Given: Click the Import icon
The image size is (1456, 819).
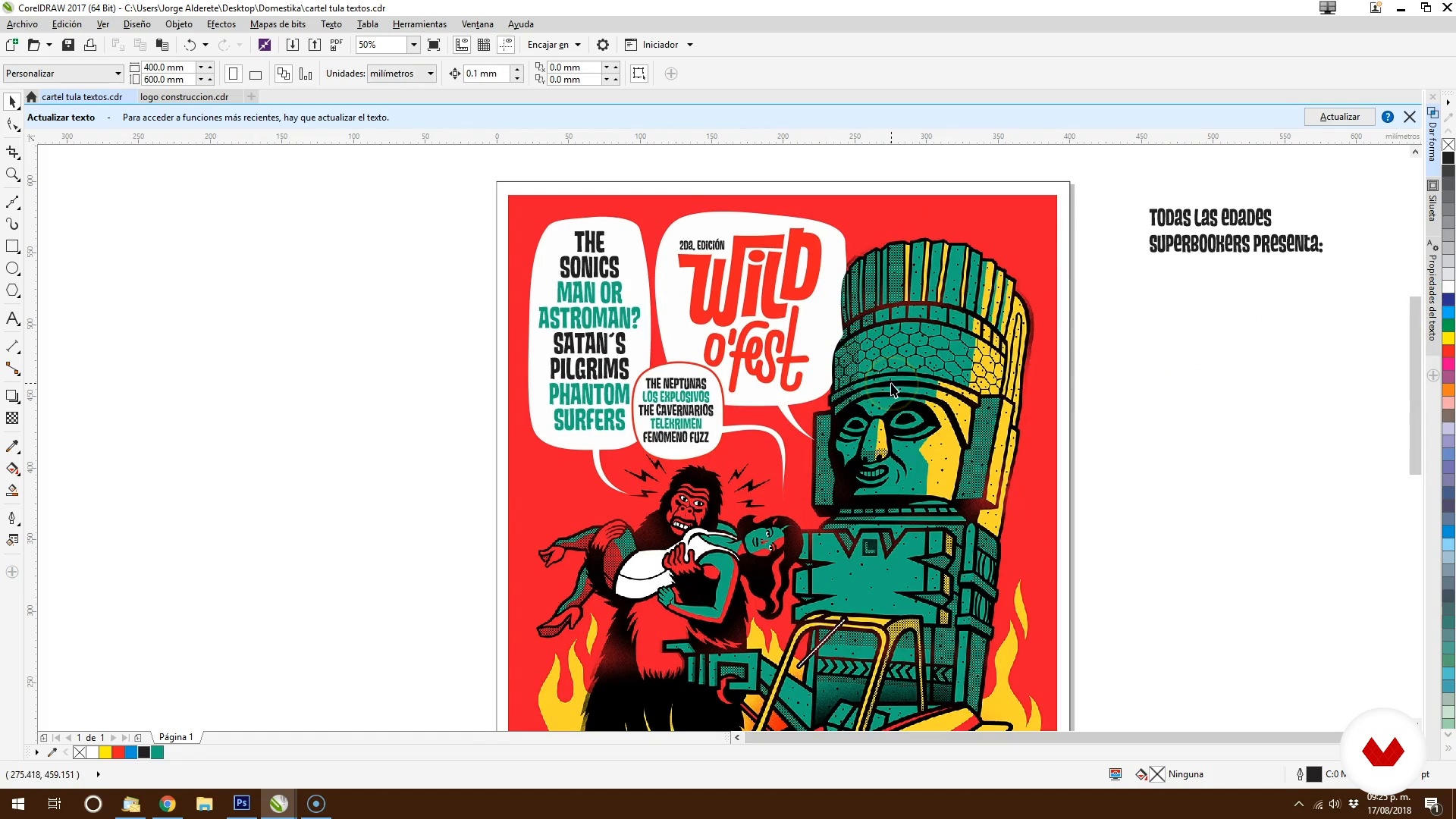Looking at the screenshot, I should pos(293,45).
